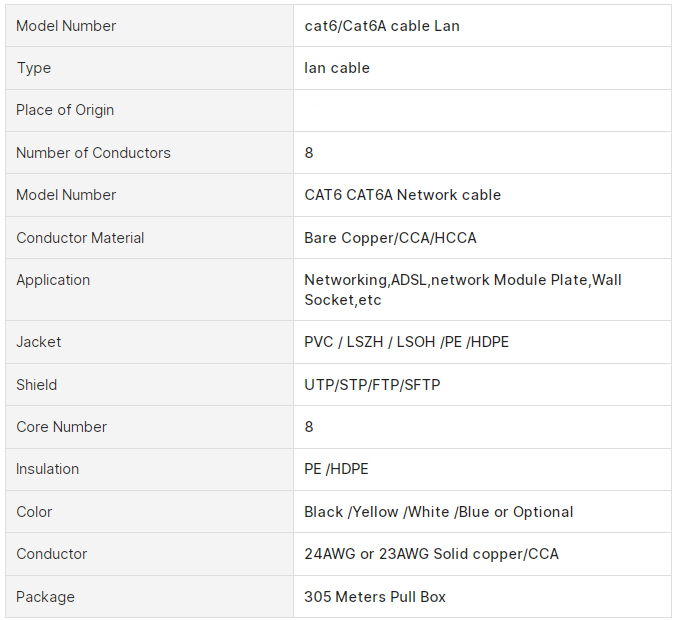682x620 pixels.
Task: Select 'PVC / LSZH / LSOH /PE /HDPE' value
Action: [407, 342]
